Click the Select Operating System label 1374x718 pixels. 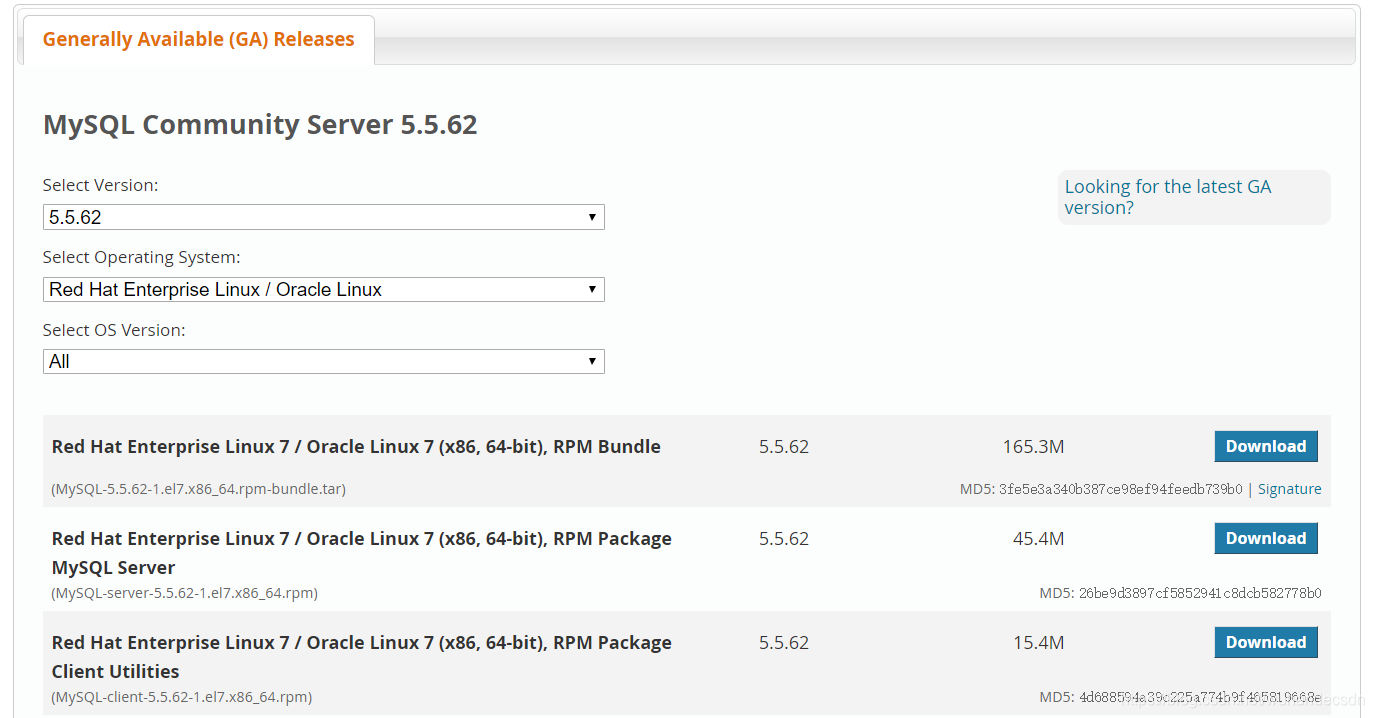tap(141, 257)
